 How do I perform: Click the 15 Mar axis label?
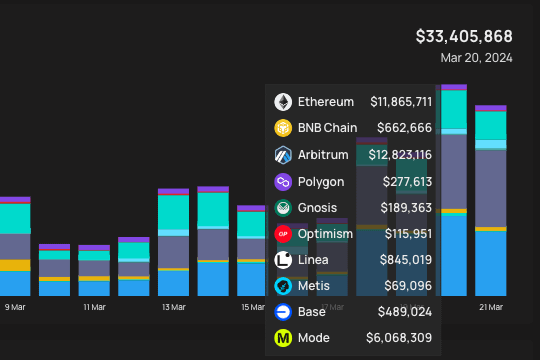(x=253, y=307)
